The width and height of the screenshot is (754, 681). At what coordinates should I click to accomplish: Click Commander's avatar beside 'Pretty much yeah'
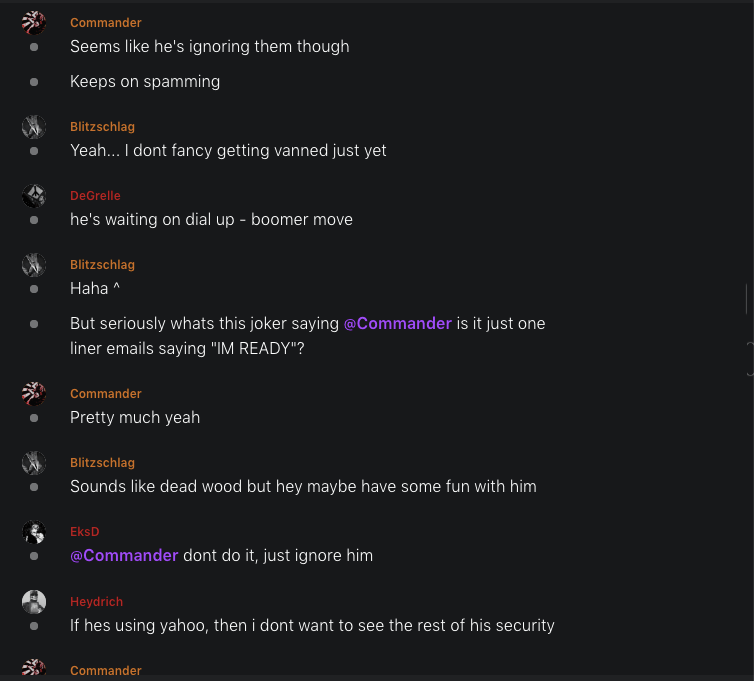(34, 394)
